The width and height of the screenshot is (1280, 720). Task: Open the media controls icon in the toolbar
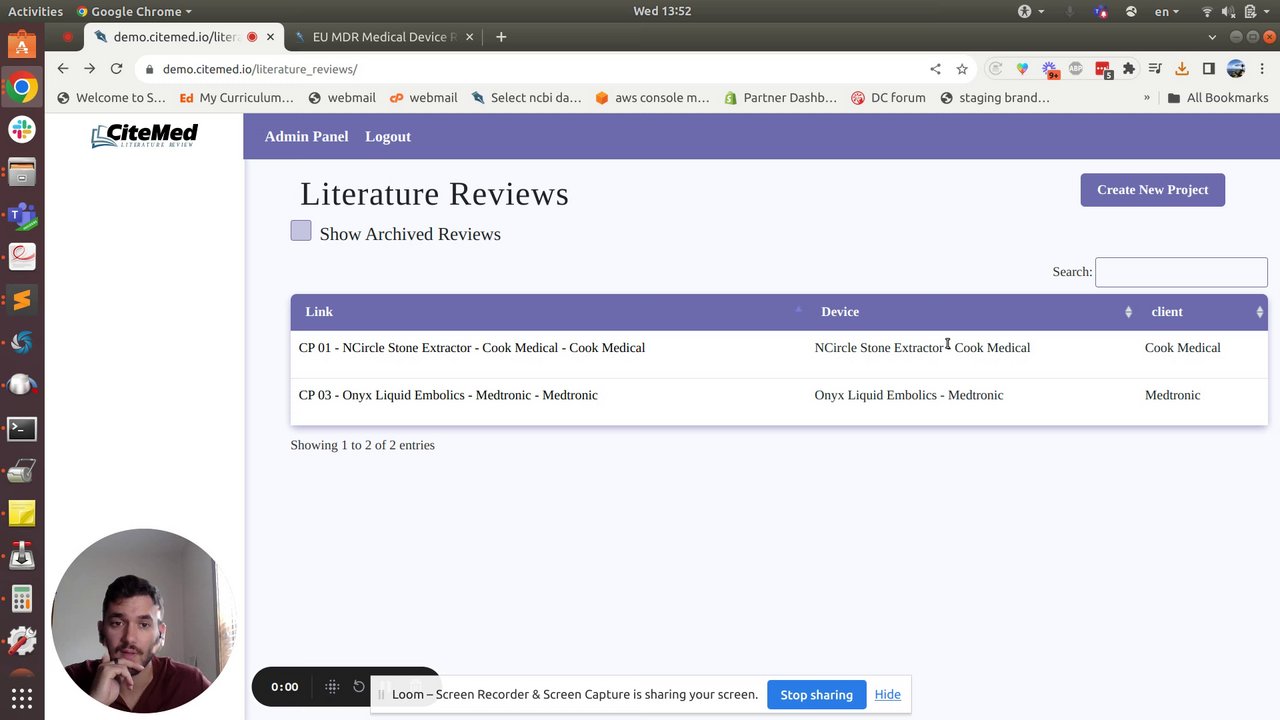tap(1155, 69)
